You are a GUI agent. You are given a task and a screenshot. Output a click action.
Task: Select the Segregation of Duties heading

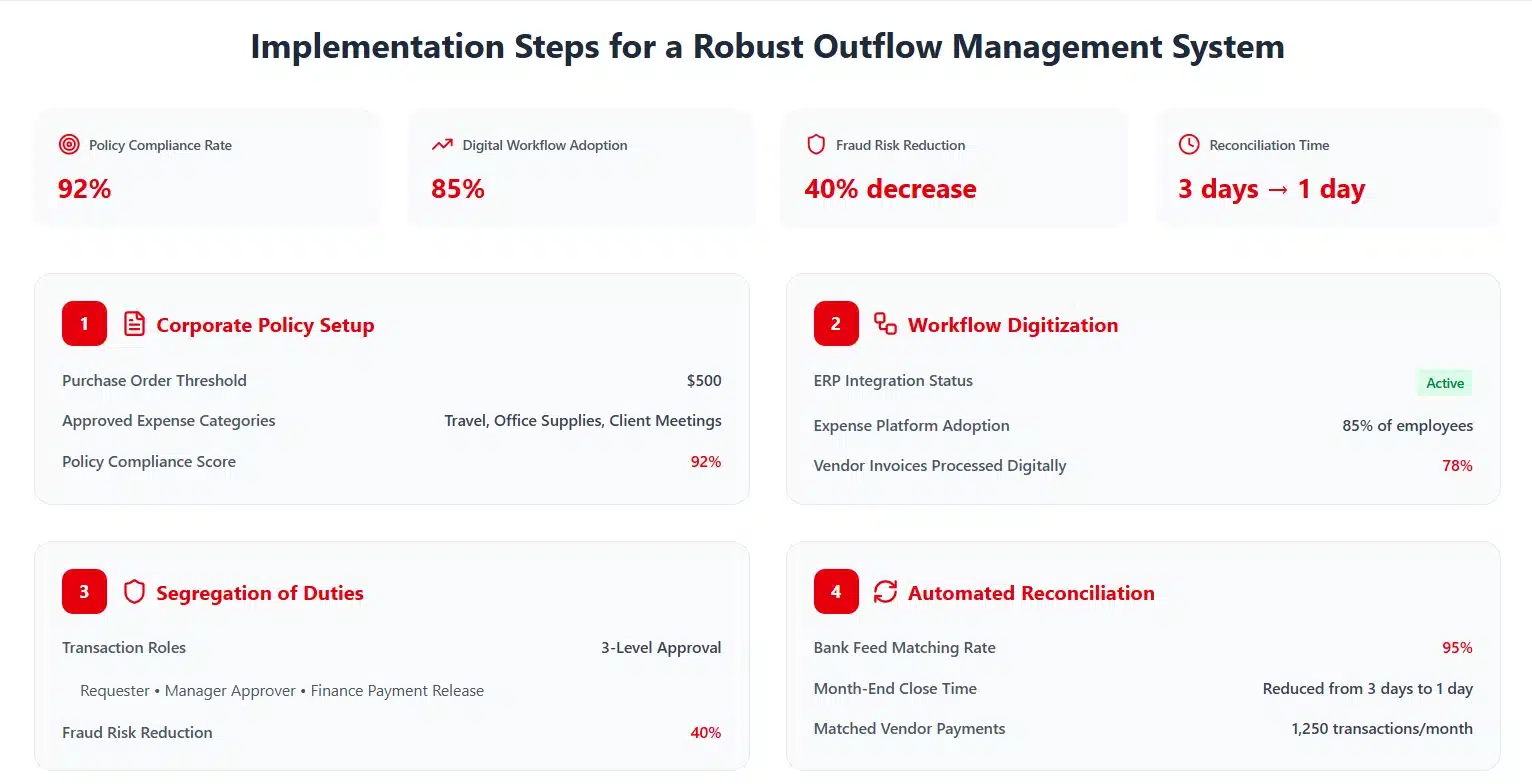(260, 592)
